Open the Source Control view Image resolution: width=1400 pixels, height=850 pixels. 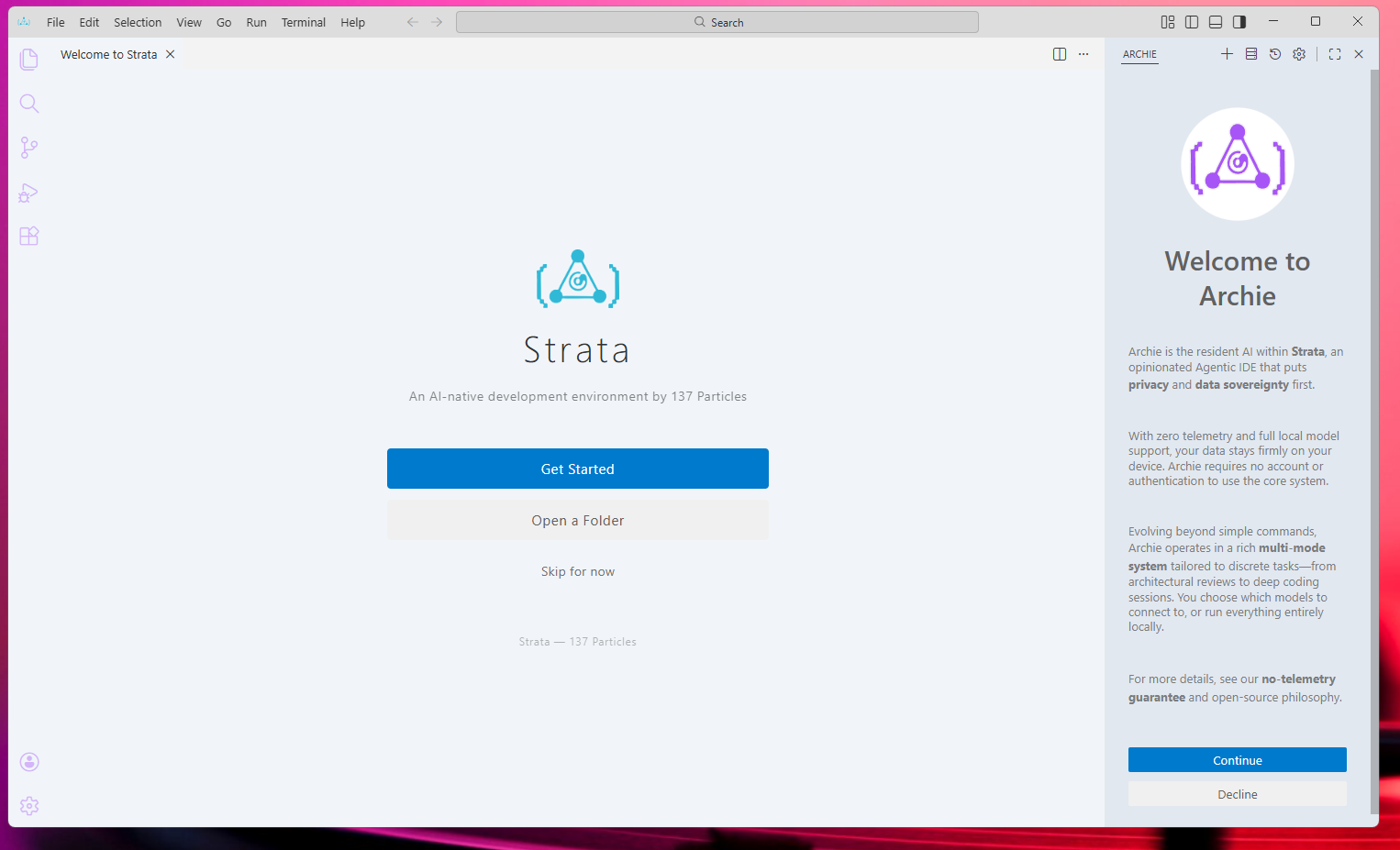29,148
